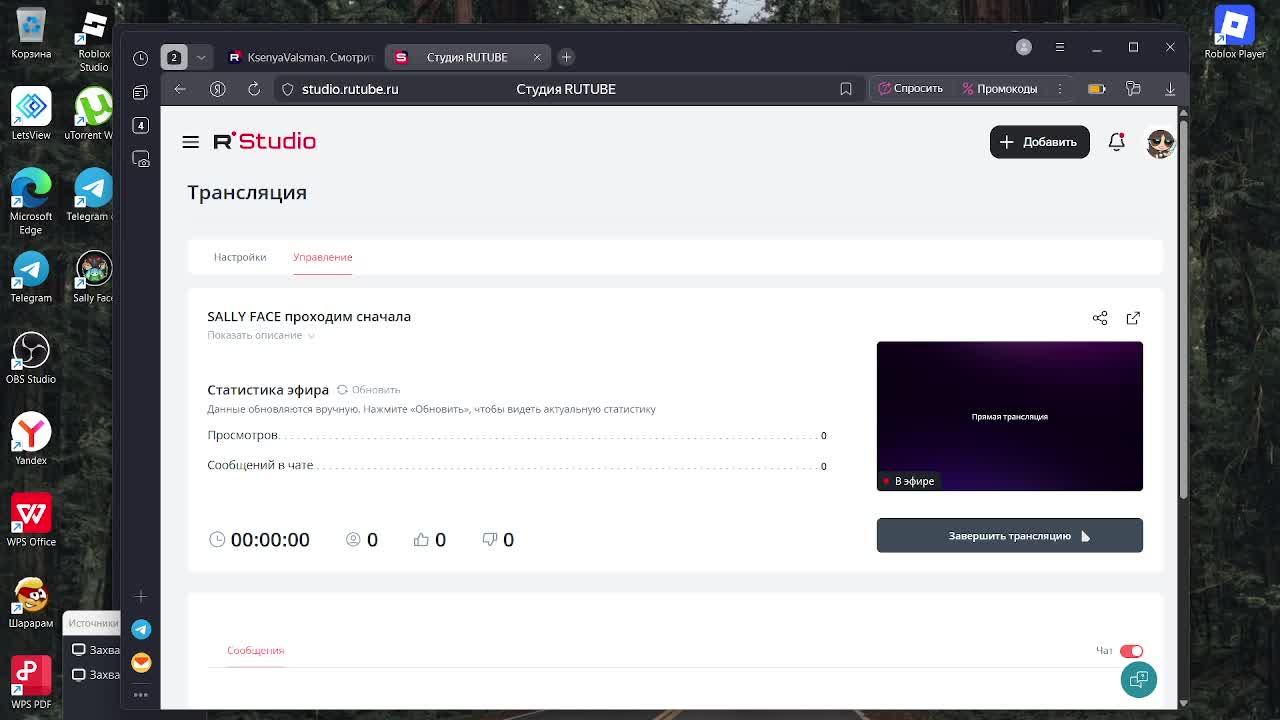Click the Просмотров statistics label
The image size is (1280, 720).
(x=242, y=435)
